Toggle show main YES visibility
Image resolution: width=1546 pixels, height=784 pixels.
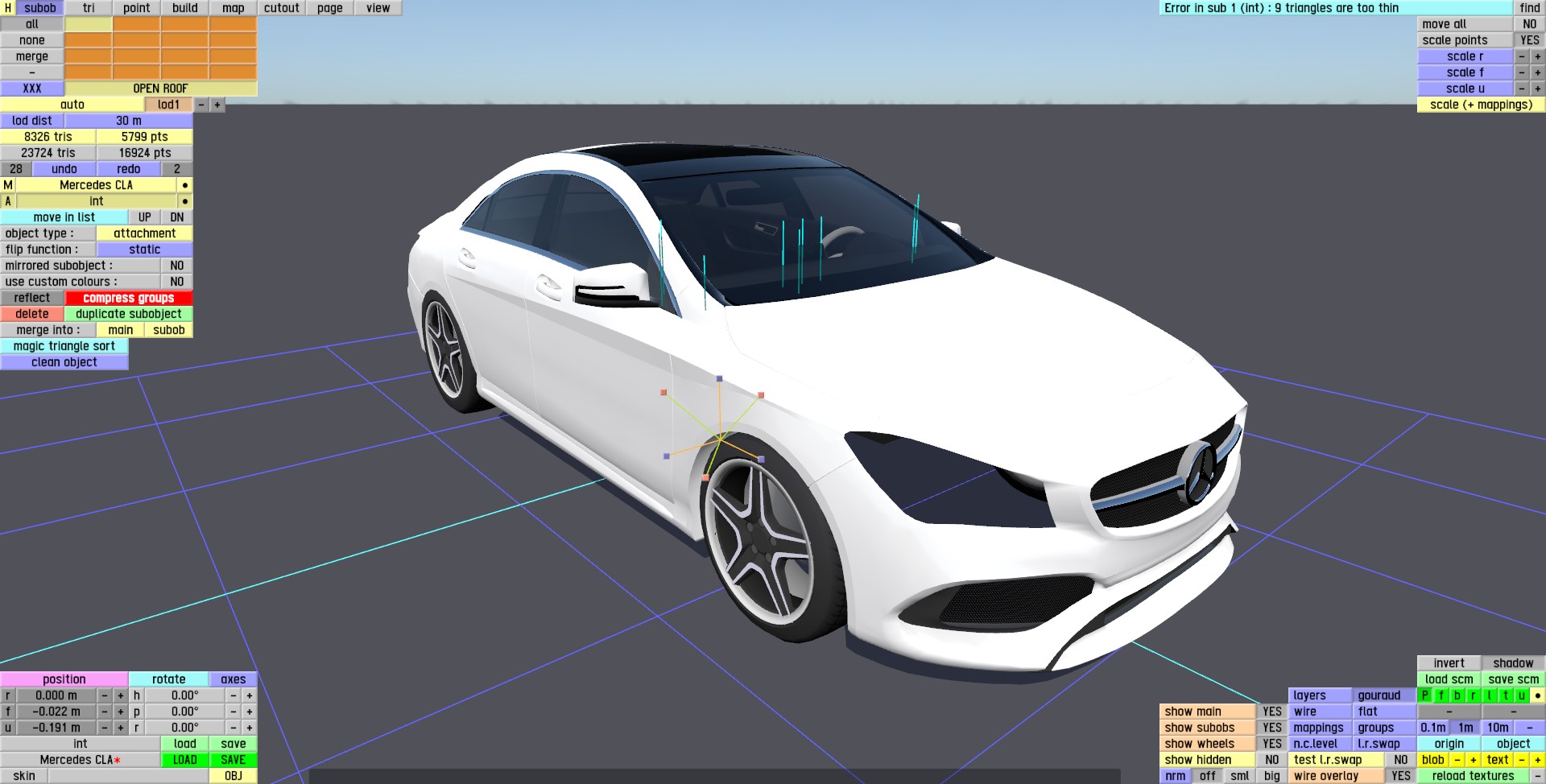(1272, 712)
